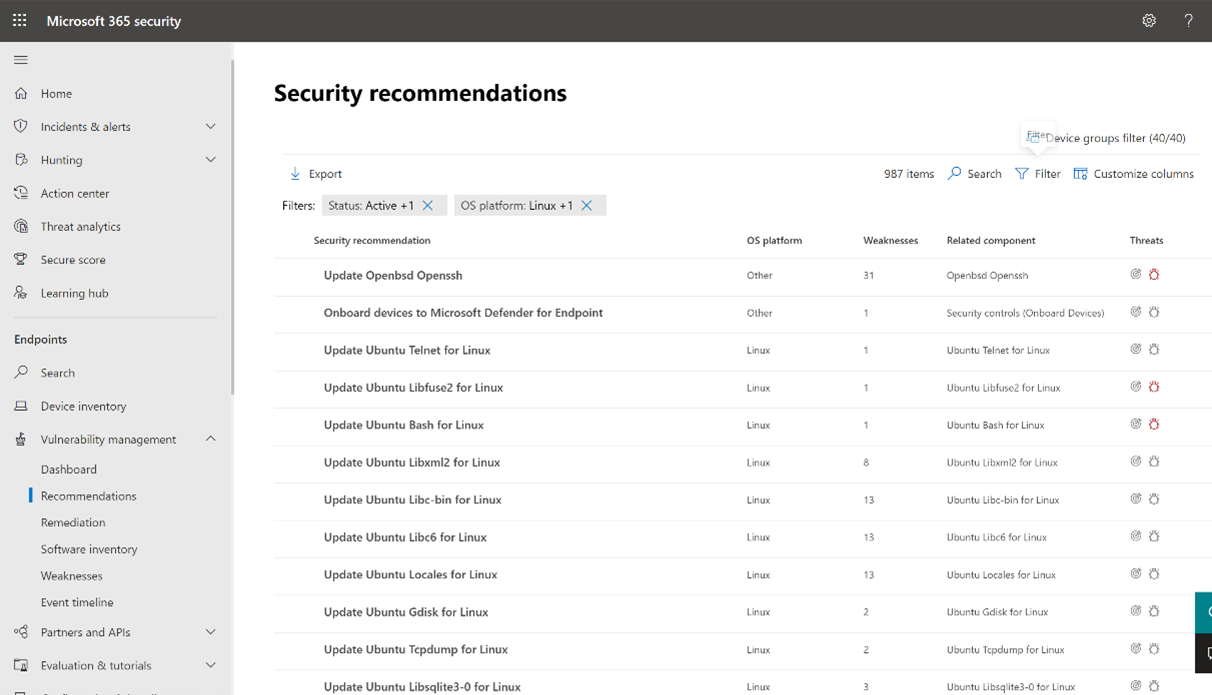Image resolution: width=1212 pixels, height=695 pixels.
Task: Expand the Incidents & alerts section
Action: tap(210, 126)
